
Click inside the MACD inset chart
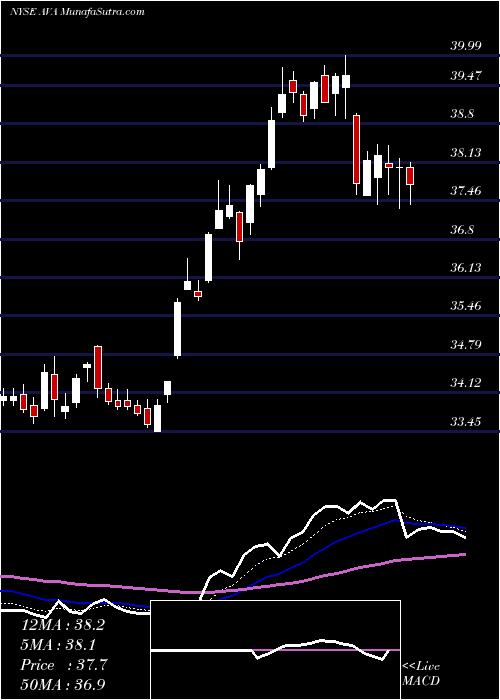click(275, 650)
